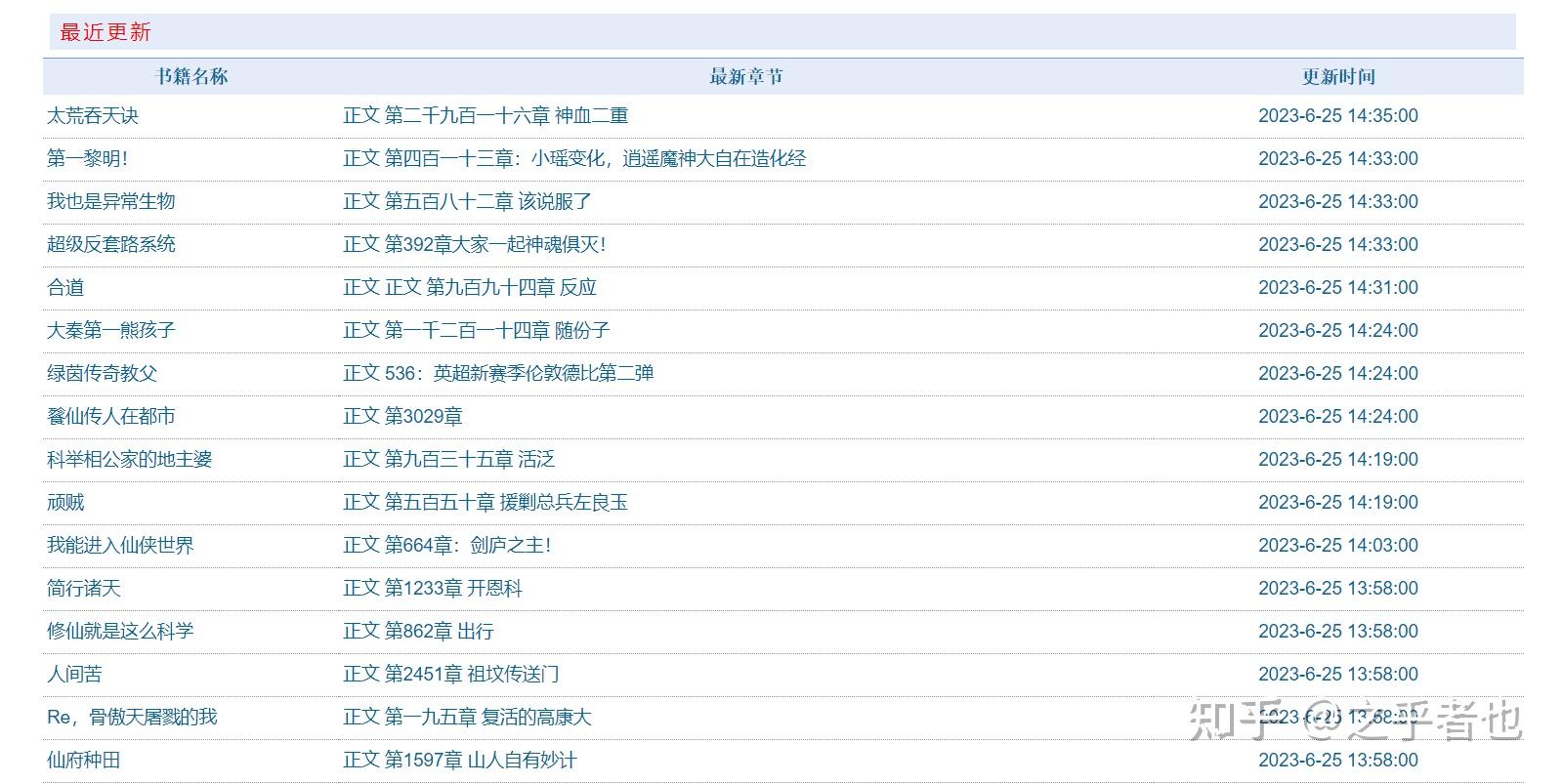Click the 最新章节 column header
The width and height of the screenshot is (1563, 784).
pos(746,76)
